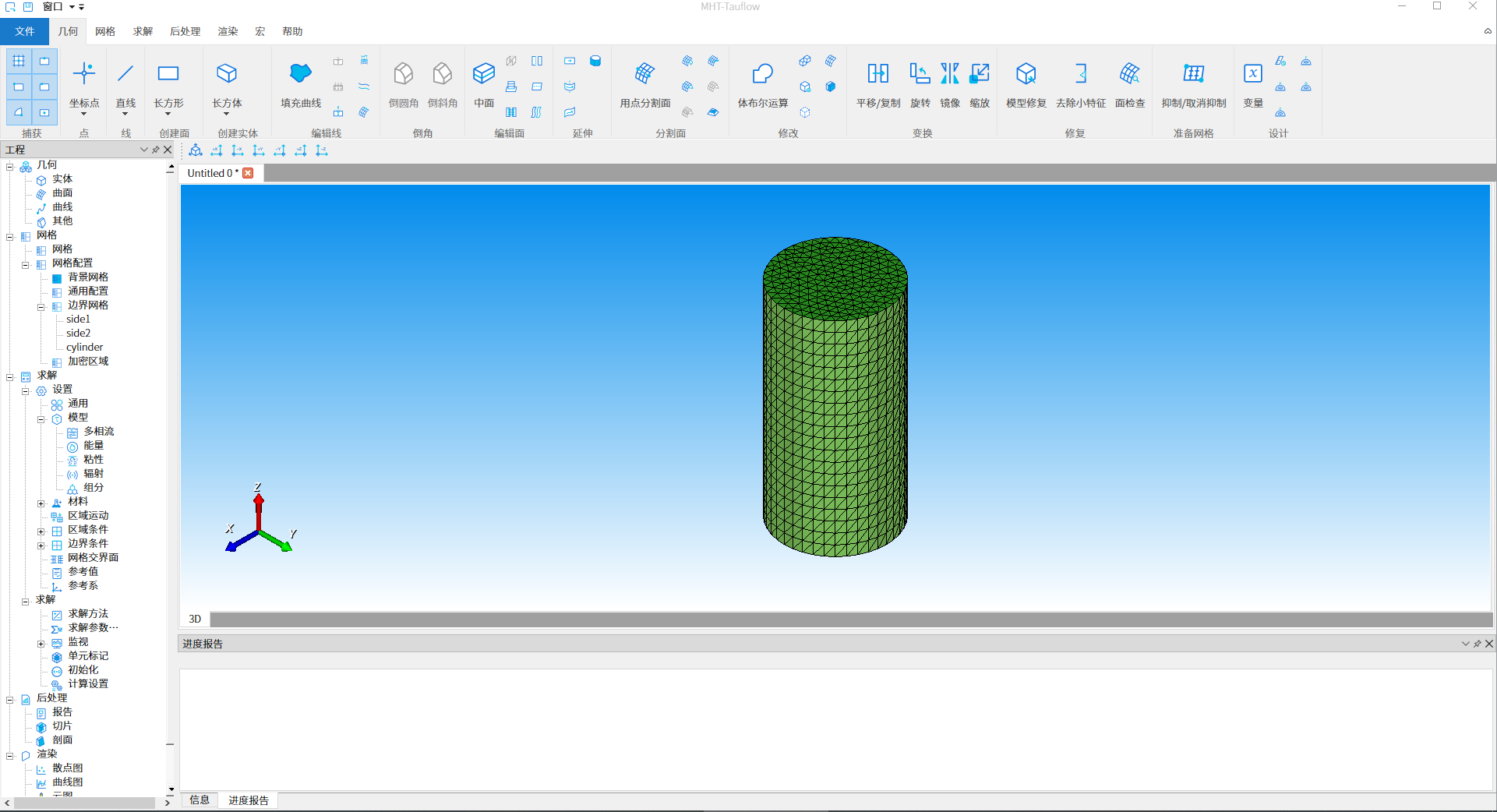Click the 变量 design variable icon
Viewport: 1497px width, 812px height.
1252,74
